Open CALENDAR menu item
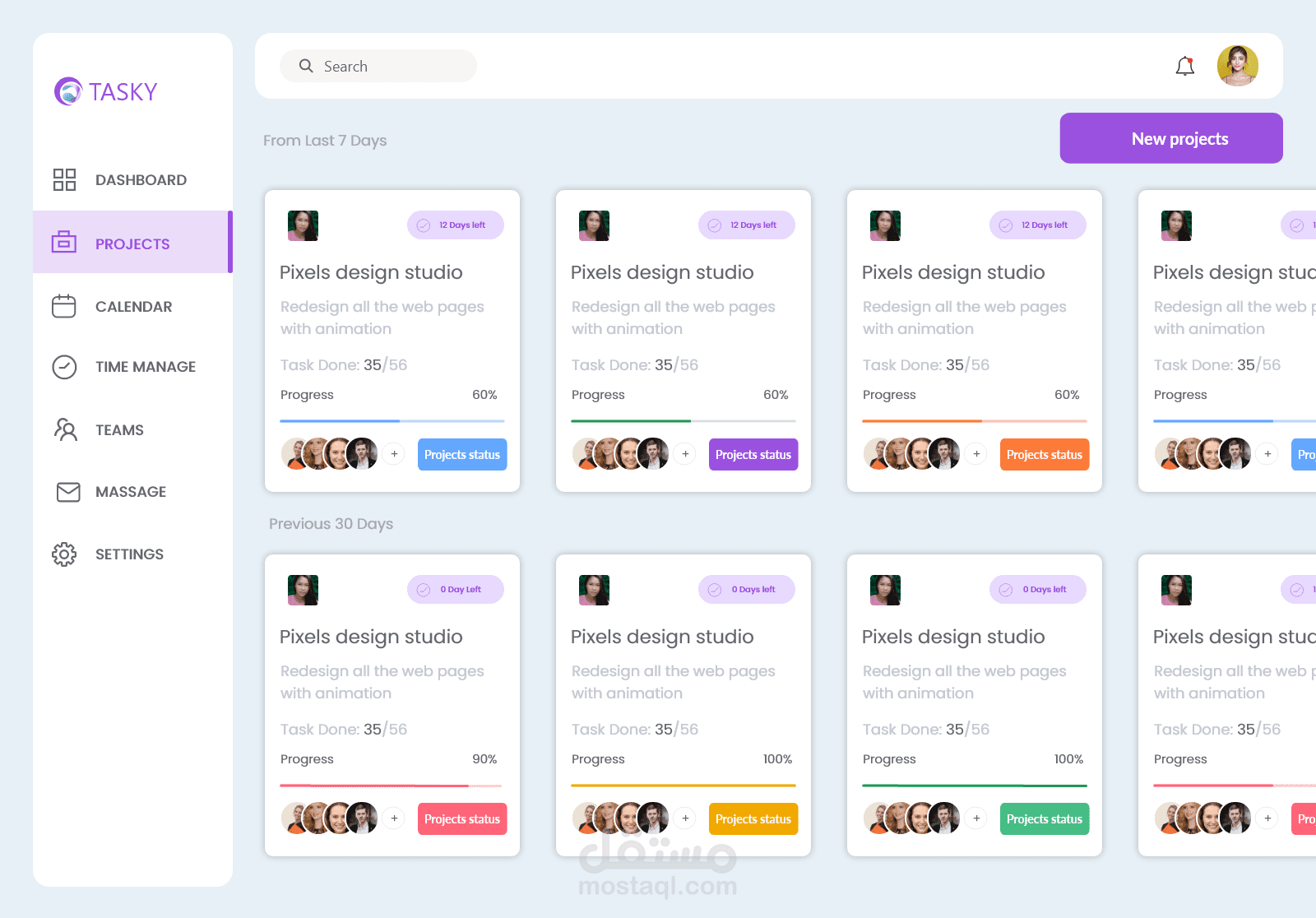Viewport: 1316px width, 918px height. [134, 307]
